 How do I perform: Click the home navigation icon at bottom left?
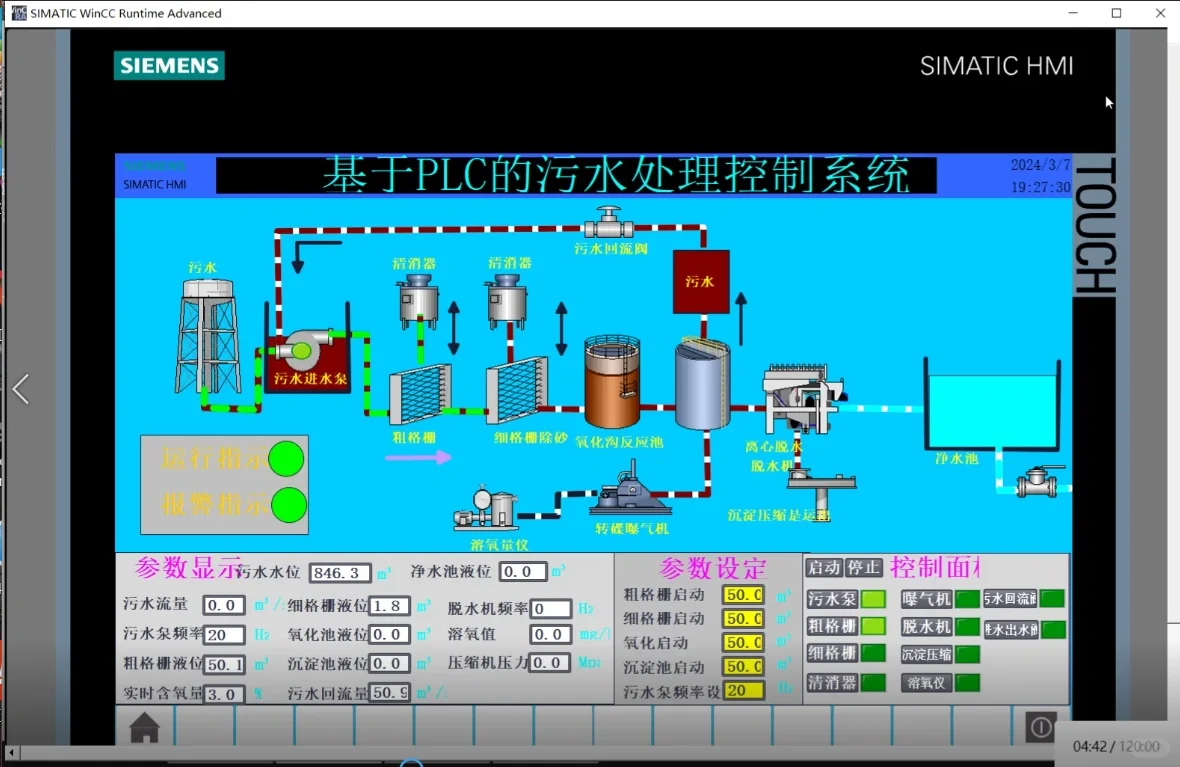click(143, 729)
